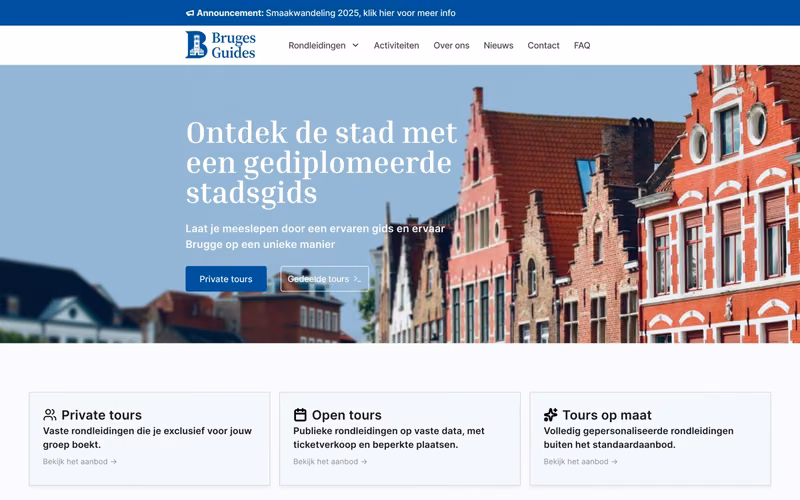The width and height of the screenshot is (800, 500).
Task: Select the Private tours card heading
Action: click(102, 415)
